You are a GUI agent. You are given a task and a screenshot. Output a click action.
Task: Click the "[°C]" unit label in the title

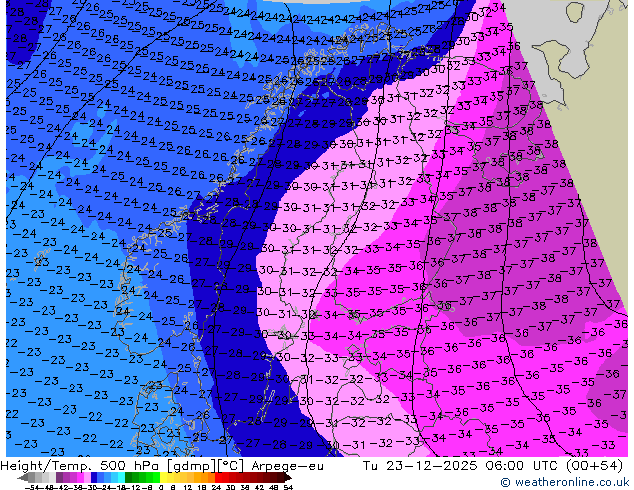tap(231, 466)
